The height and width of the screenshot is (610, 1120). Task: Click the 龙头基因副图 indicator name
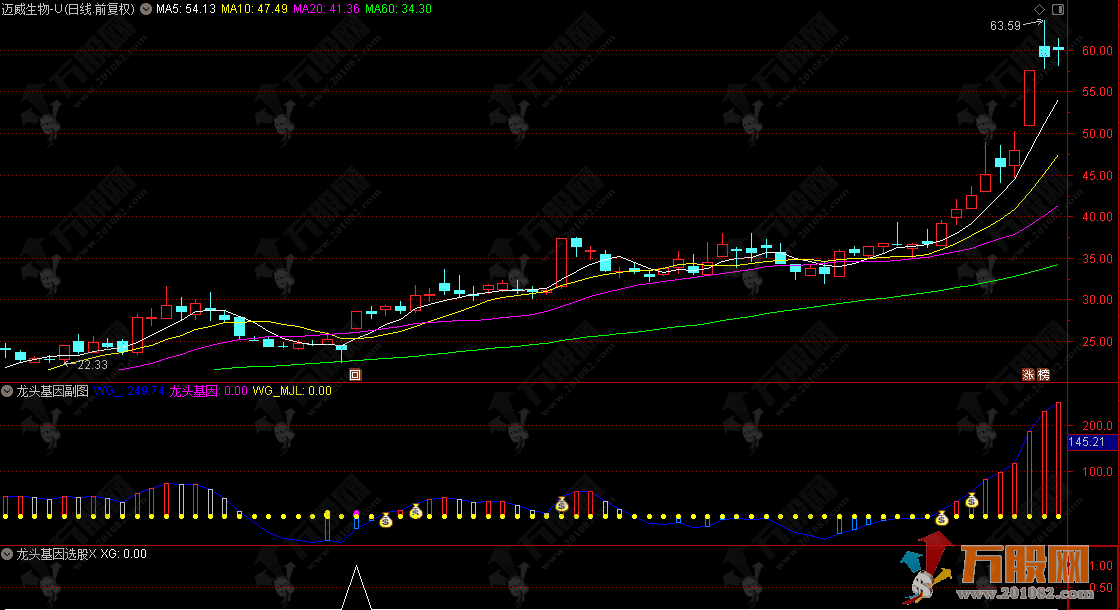pos(52,392)
